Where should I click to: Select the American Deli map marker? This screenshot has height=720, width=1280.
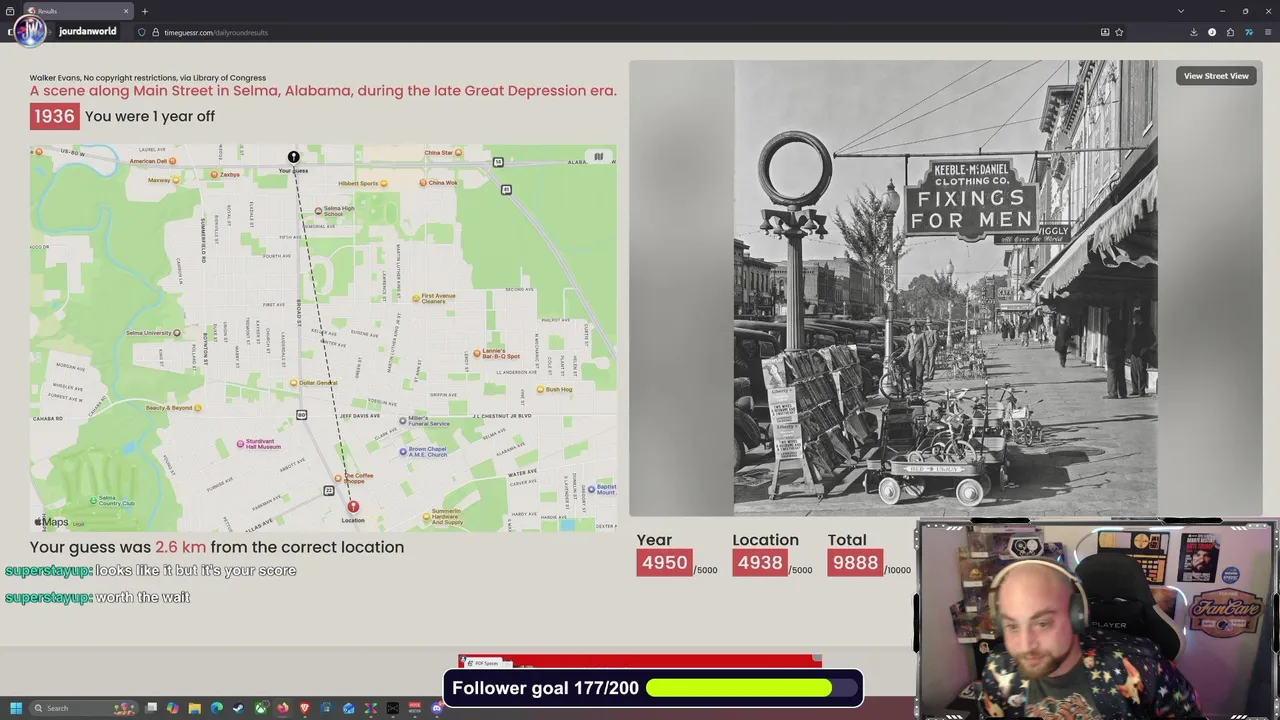point(172,161)
